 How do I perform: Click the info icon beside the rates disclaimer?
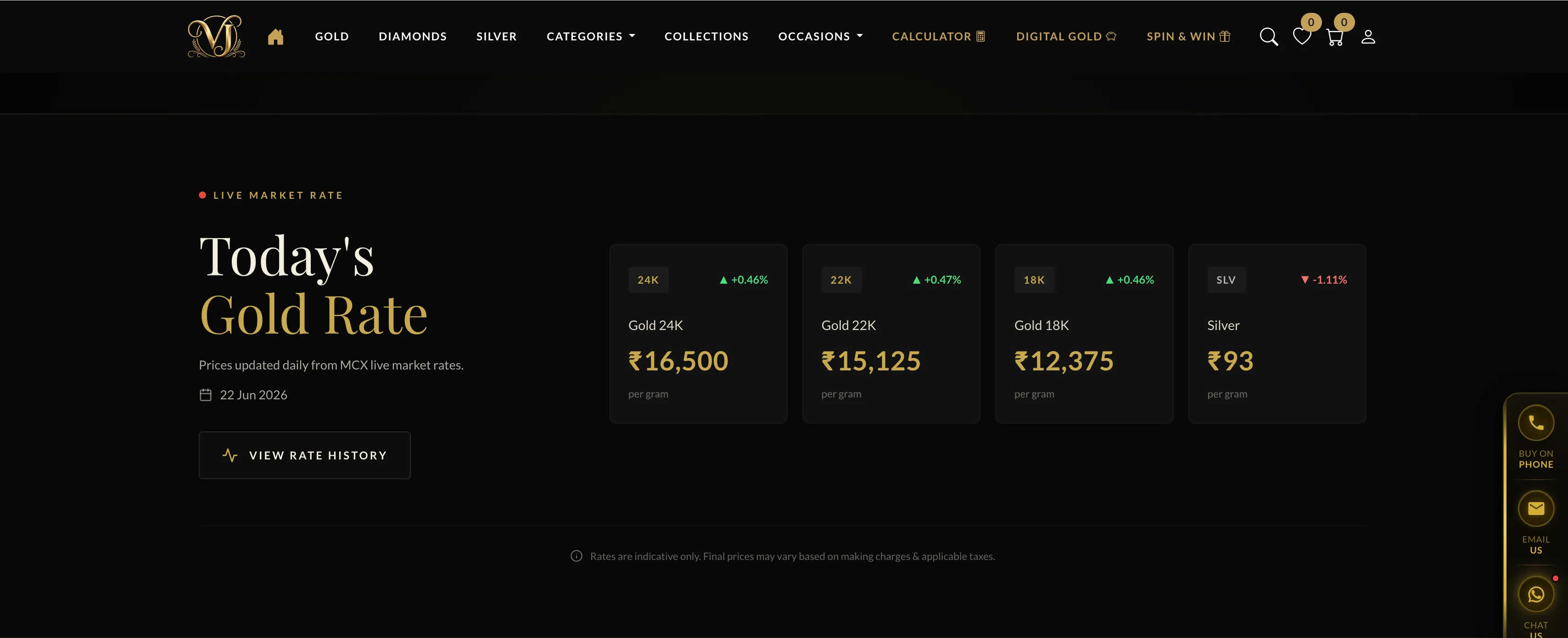[x=576, y=556]
